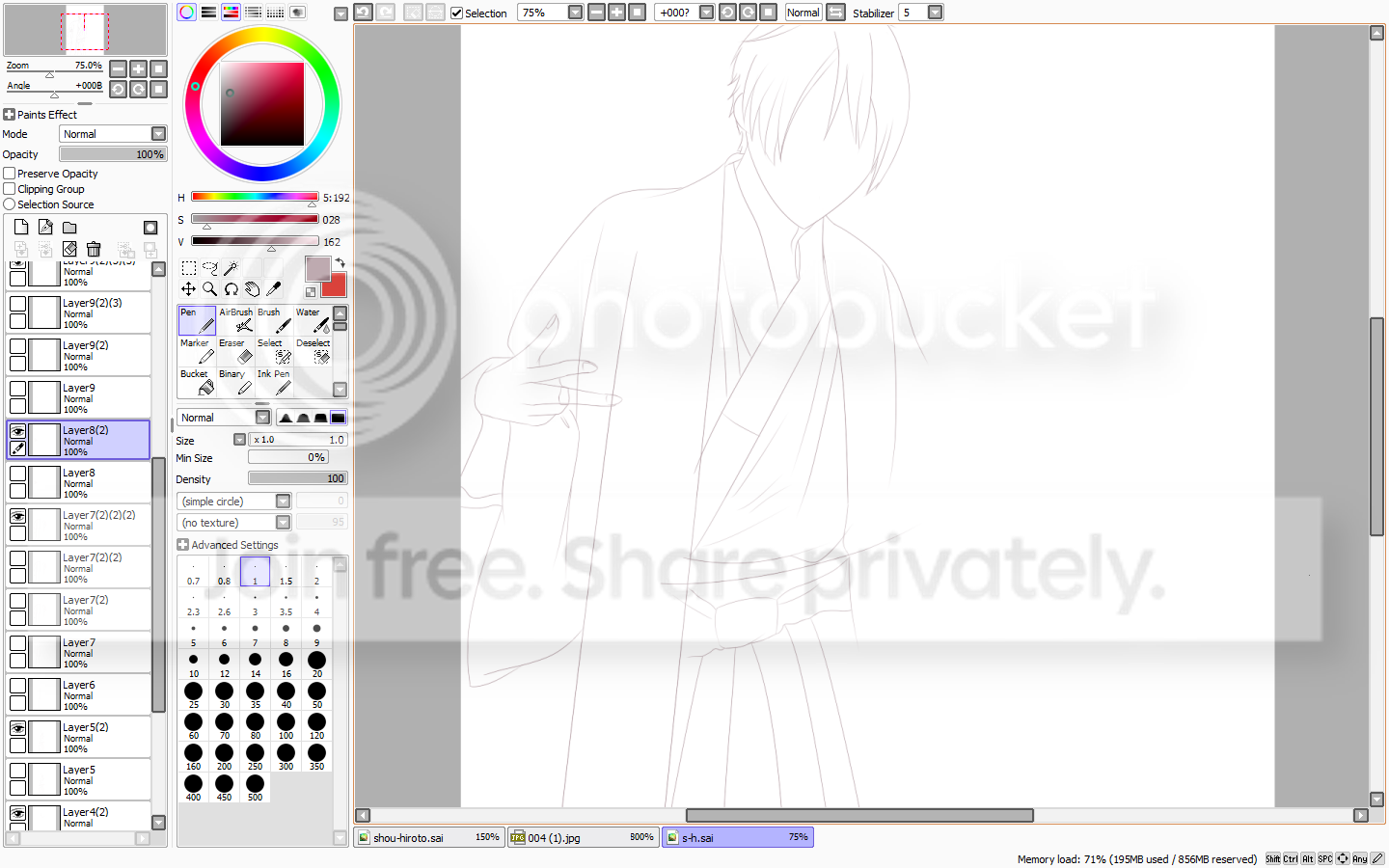This screenshot has height=868, width=1389.
Task: Click the canvas horizontal scrollbar thumb
Action: click(859, 816)
